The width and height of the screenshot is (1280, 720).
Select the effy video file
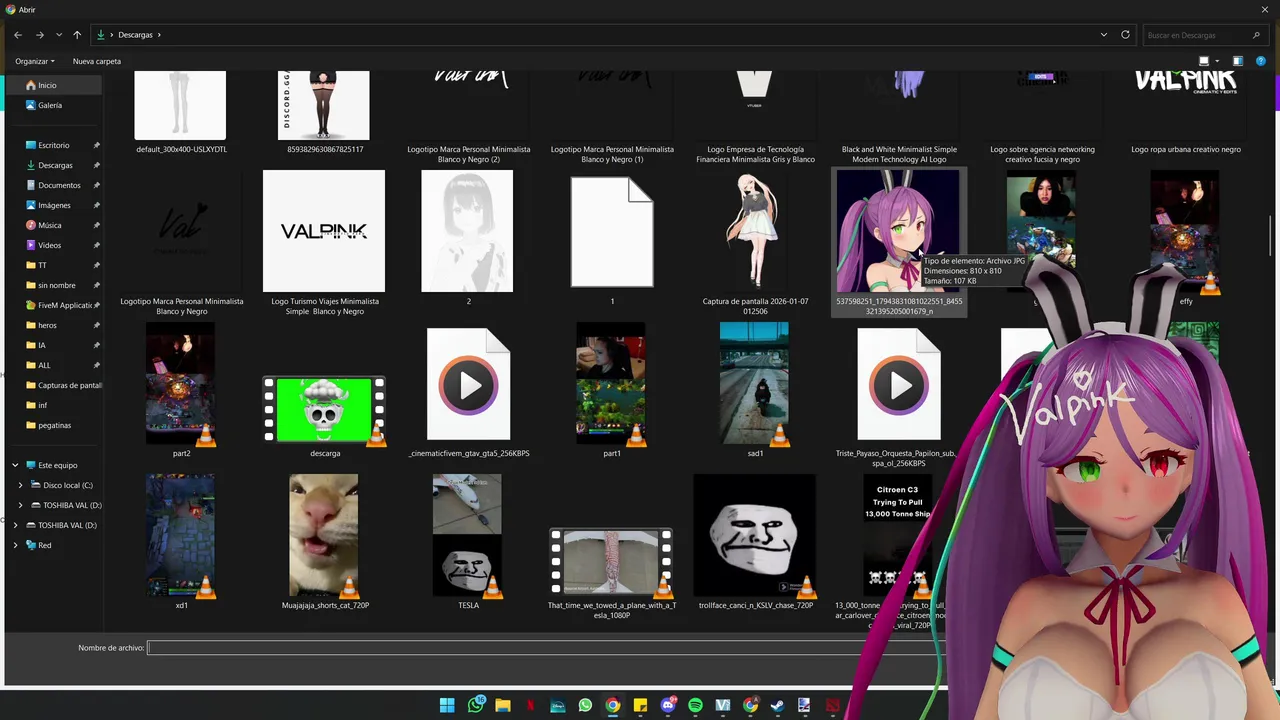point(1185,231)
